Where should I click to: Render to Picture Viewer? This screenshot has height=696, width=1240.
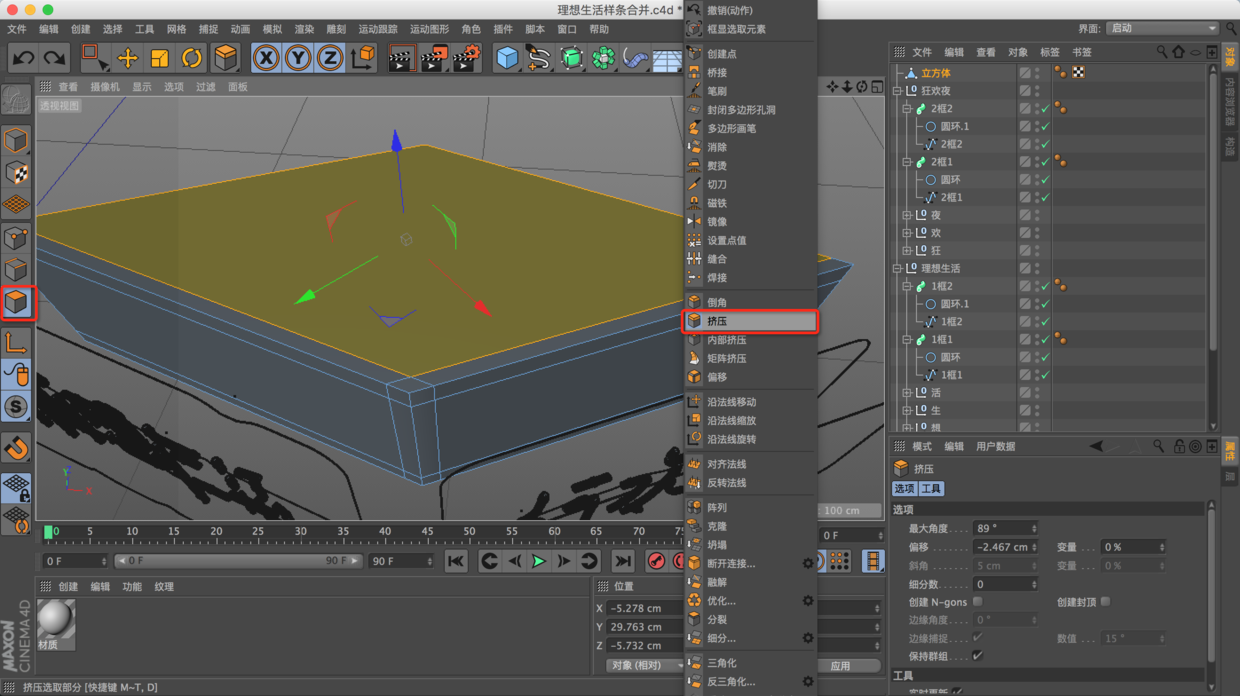click(x=434, y=58)
